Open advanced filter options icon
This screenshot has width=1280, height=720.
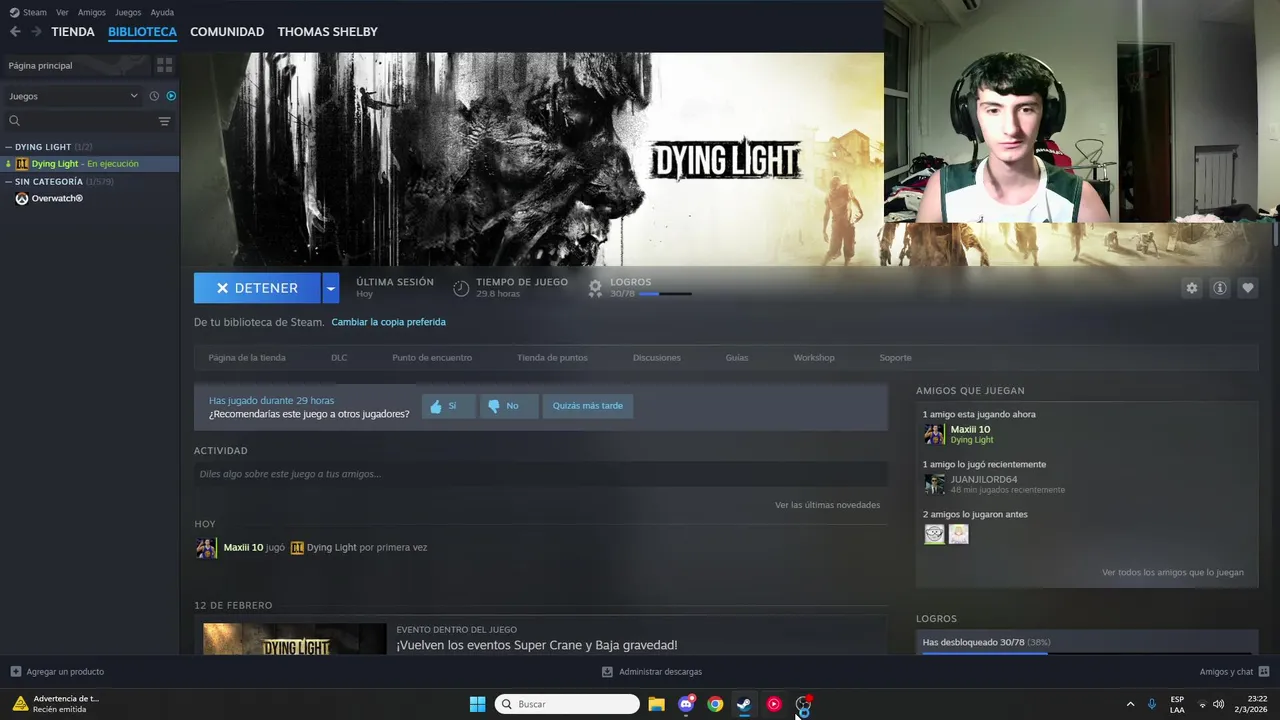(x=165, y=121)
